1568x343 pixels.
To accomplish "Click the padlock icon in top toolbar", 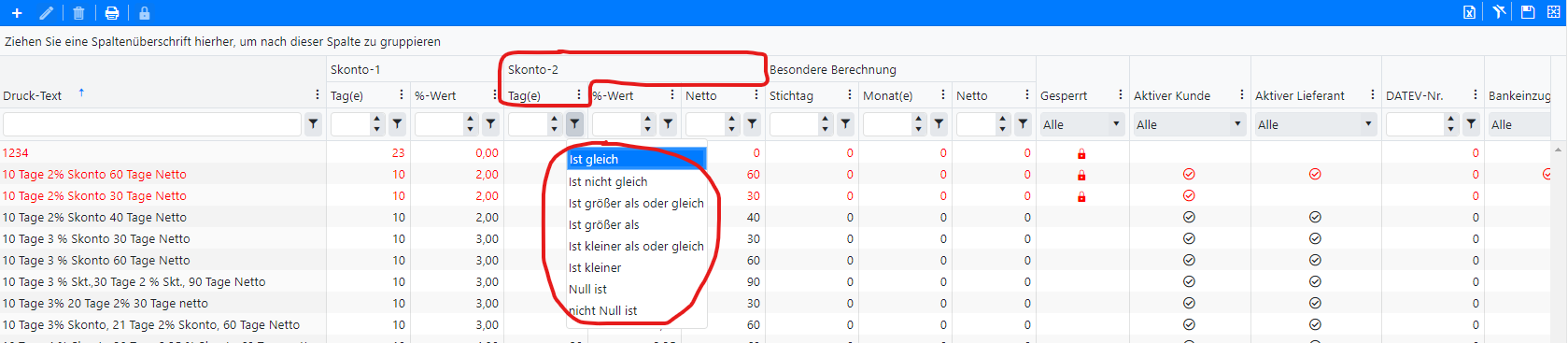I will pos(144,13).
